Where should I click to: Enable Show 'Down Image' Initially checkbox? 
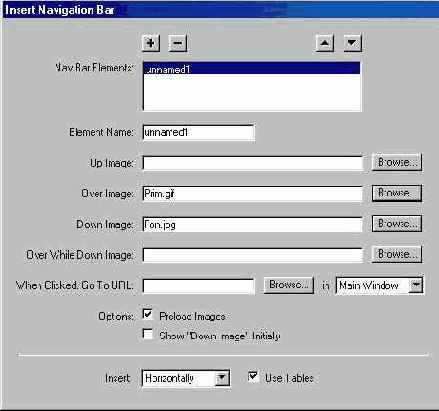point(148,334)
